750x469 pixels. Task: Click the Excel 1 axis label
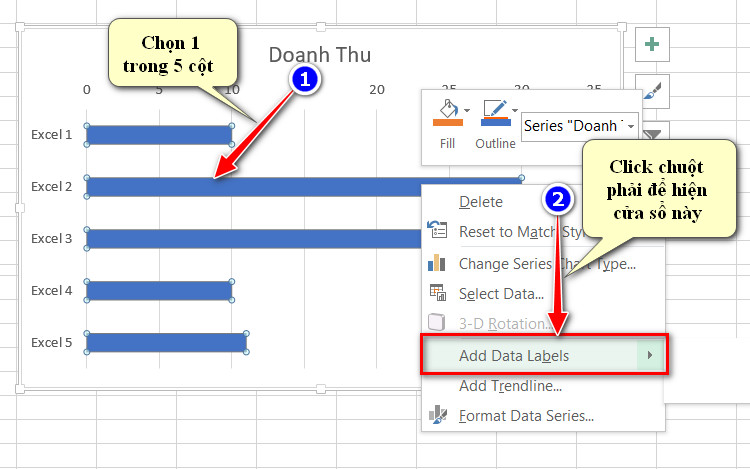[x=52, y=135]
